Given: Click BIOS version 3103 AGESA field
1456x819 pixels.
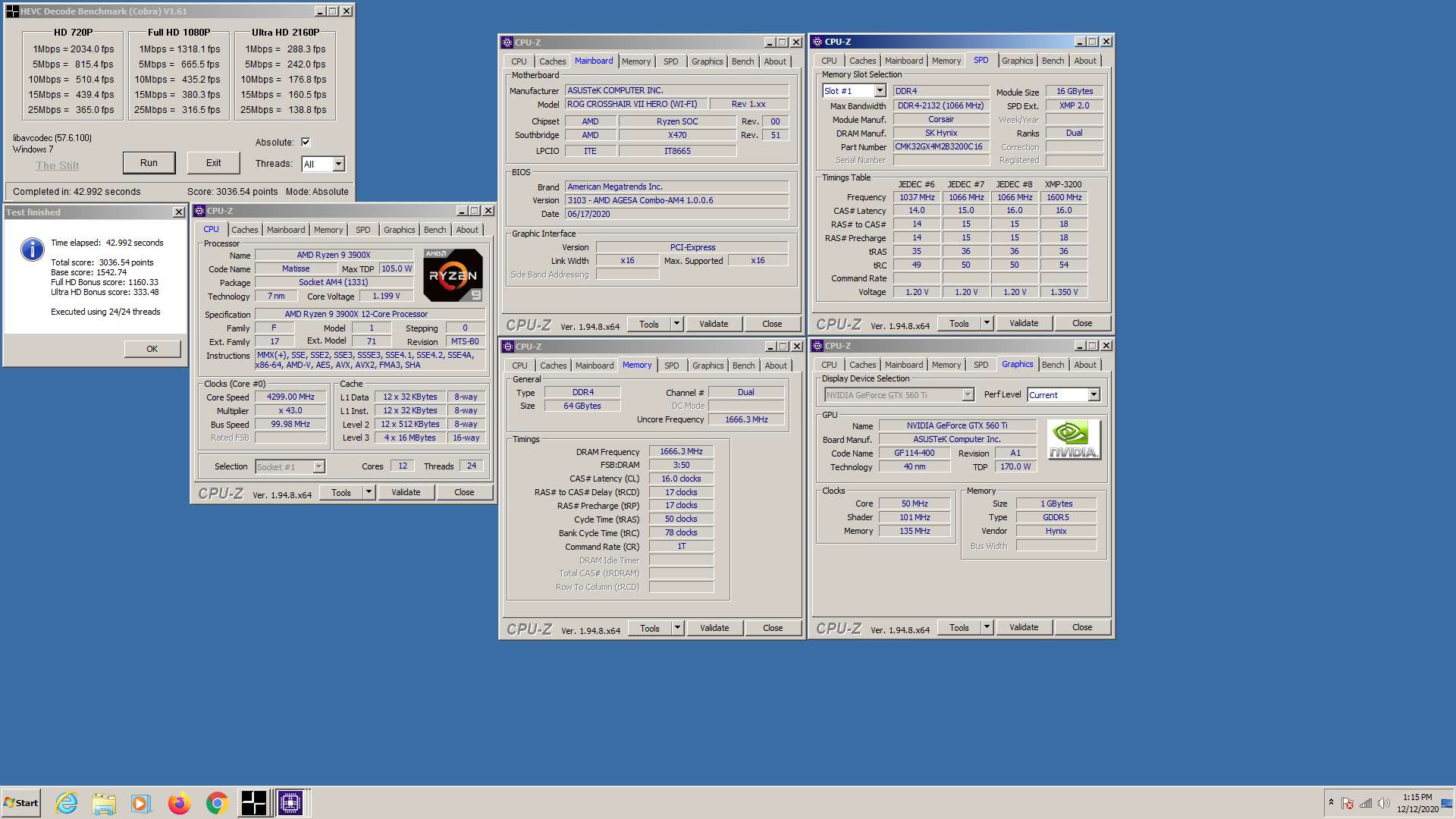Looking at the screenshot, I should click(x=677, y=200).
